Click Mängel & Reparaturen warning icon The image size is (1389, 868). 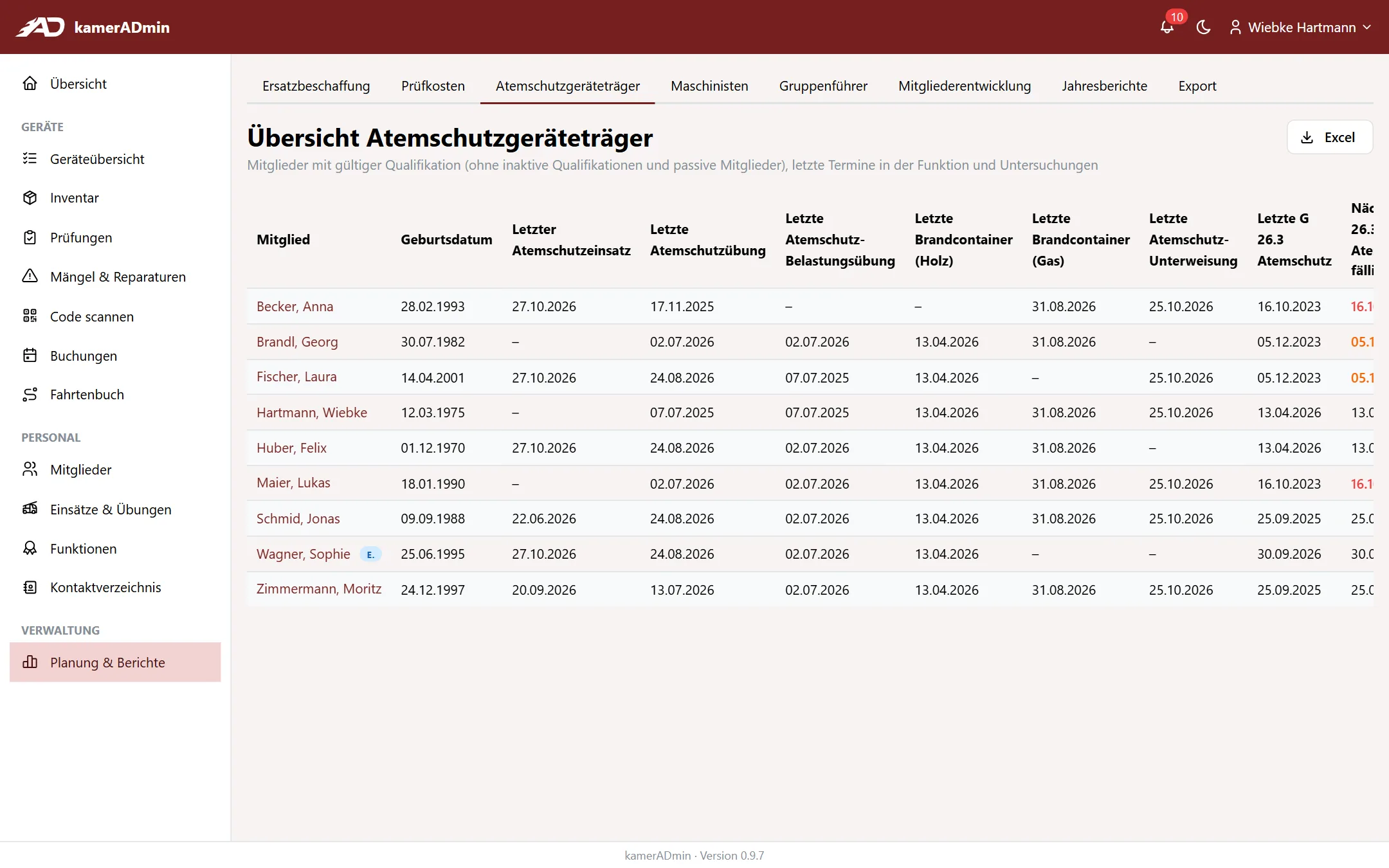30,276
